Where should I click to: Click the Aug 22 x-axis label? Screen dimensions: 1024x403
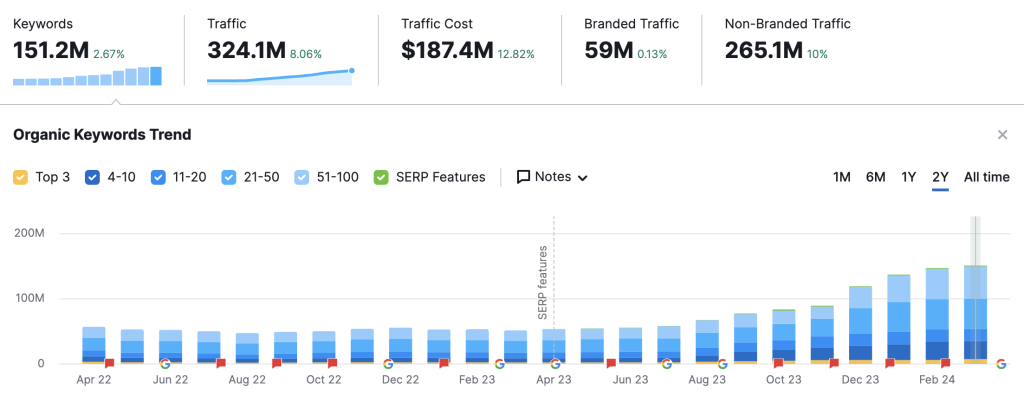(248, 379)
